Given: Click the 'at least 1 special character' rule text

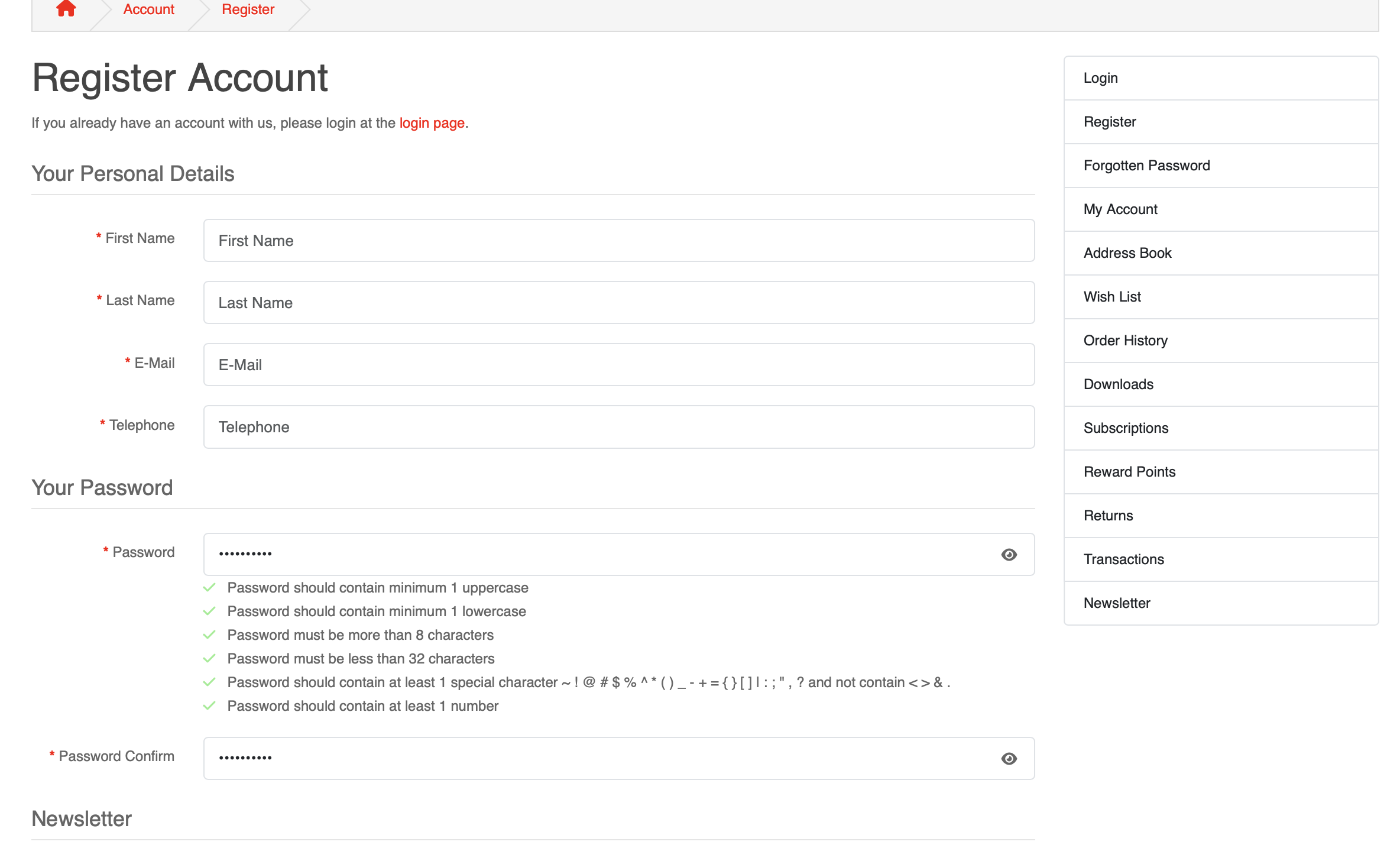Looking at the screenshot, I should pyautogui.click(x=589, y=682).
